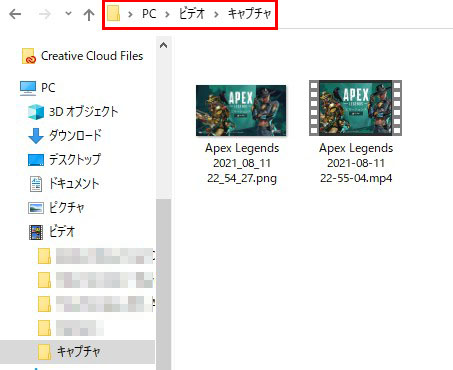Select ビデオ in the address breadcrumb
The width and height of the screenshot is (453, 370).
click(x=192, y=14)
